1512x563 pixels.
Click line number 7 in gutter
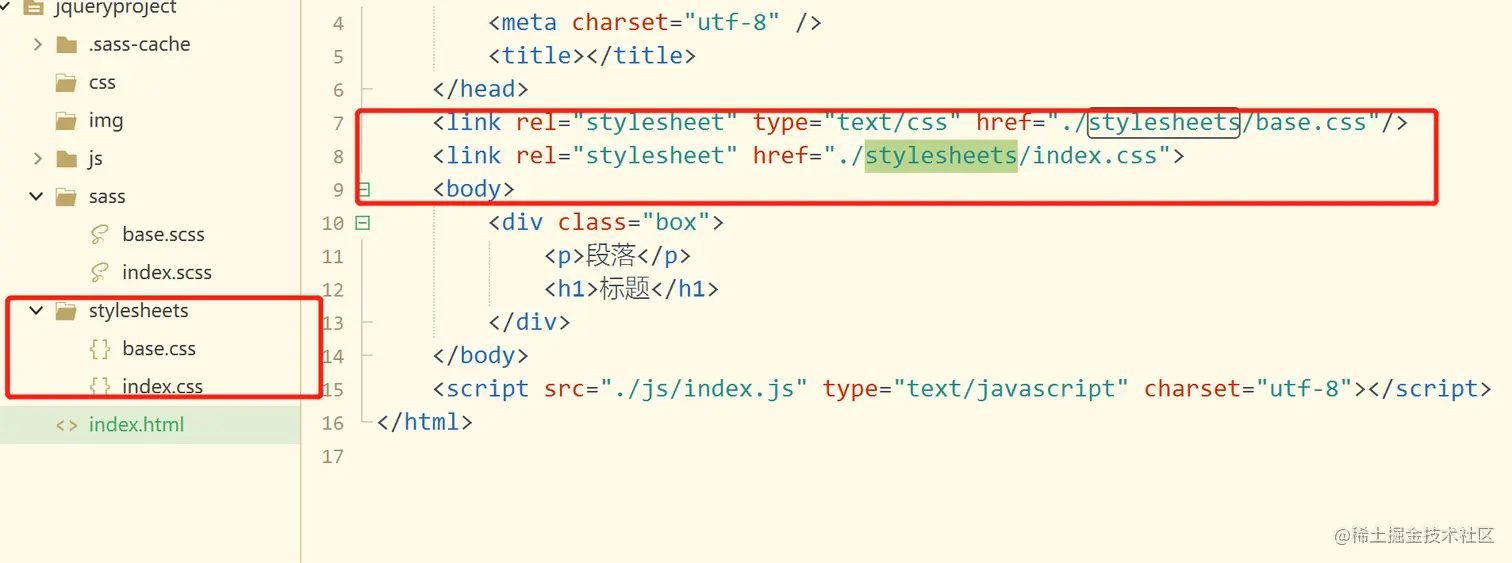pos(337,123)
